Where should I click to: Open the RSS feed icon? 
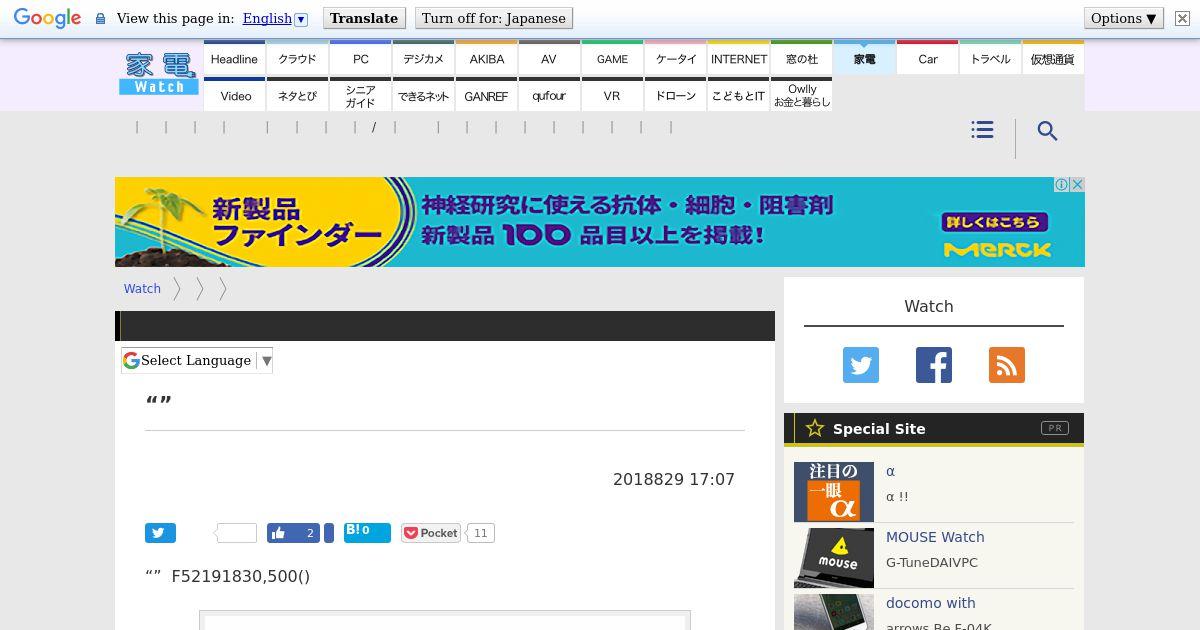1007,365
